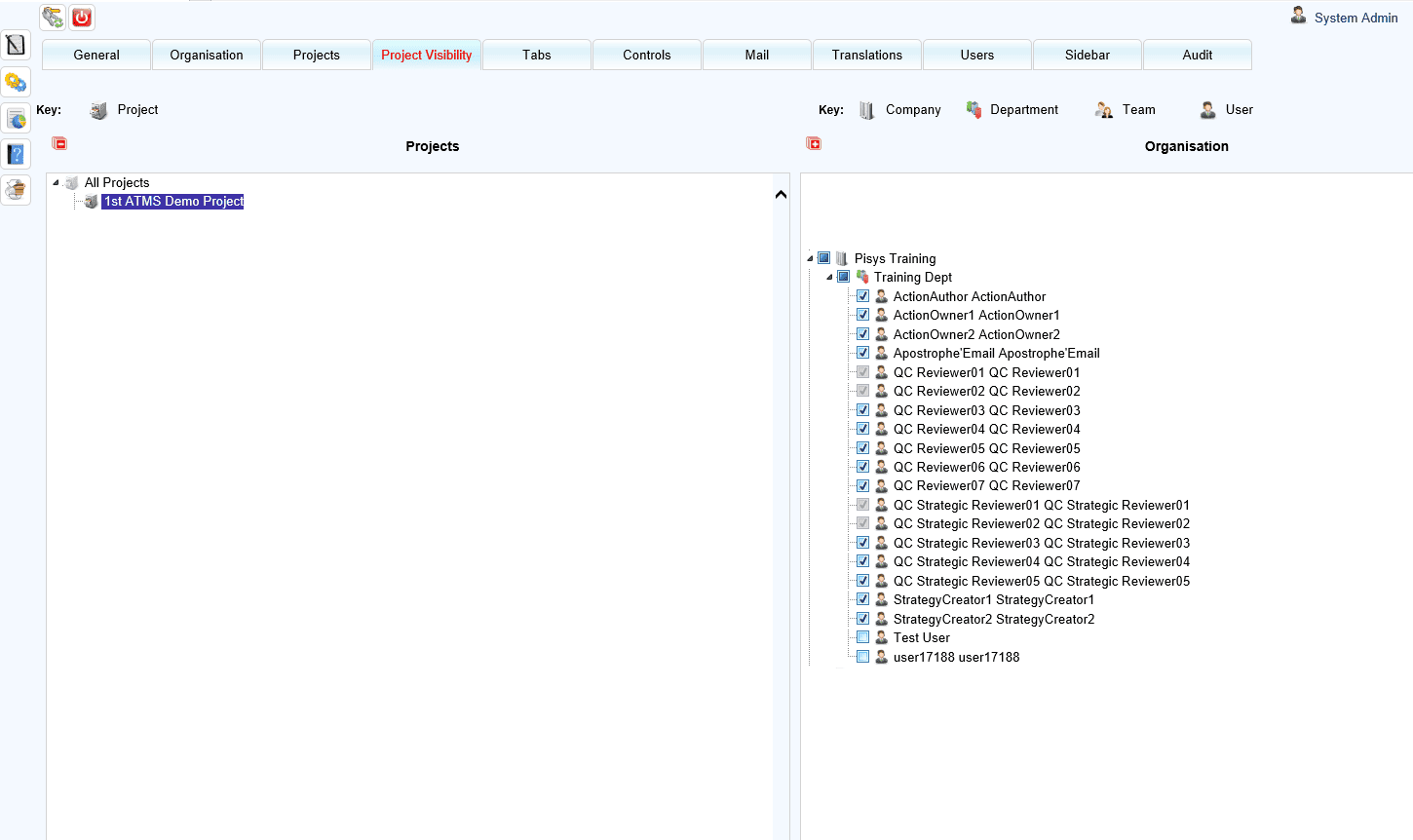
Task: Click the settings tools icon in top toolbar
Action: click(53, 18)
